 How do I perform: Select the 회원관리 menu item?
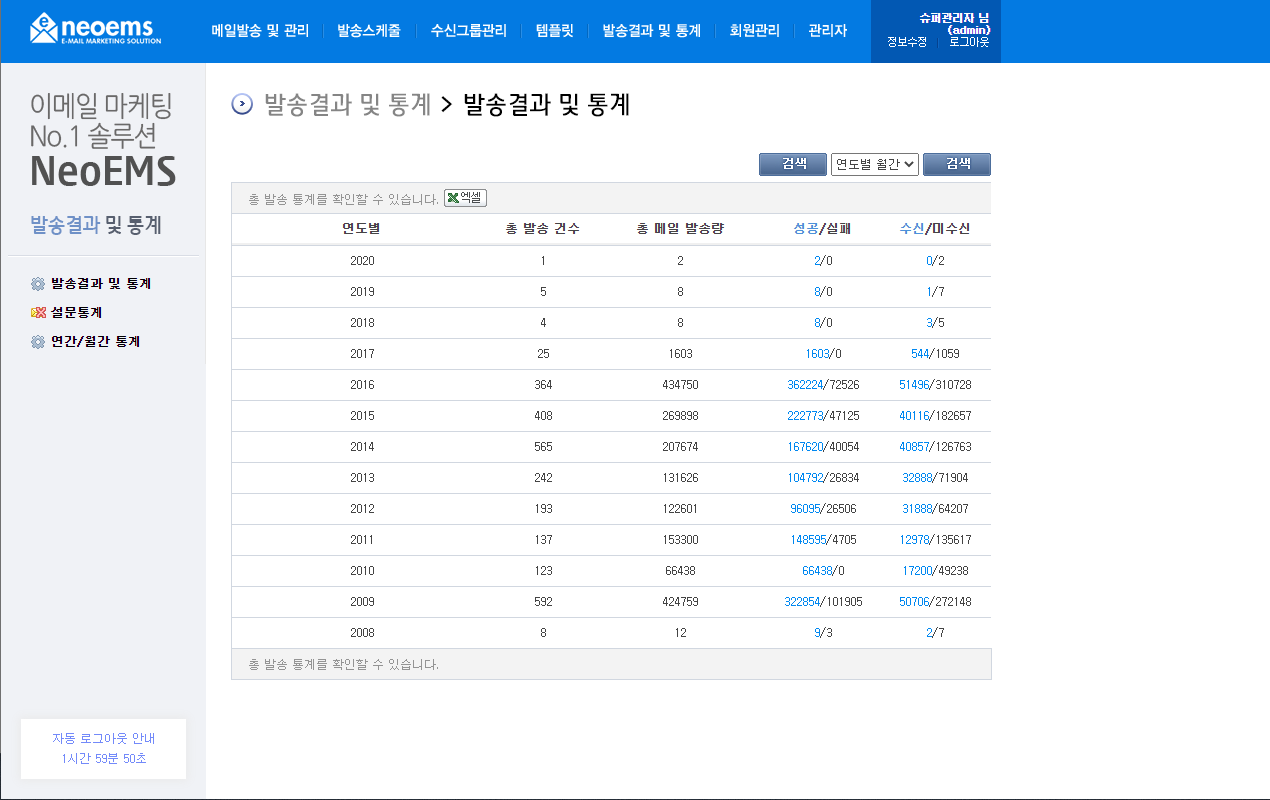(755, 31)
